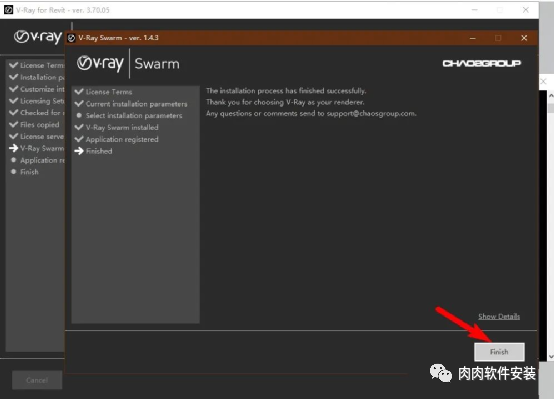Click the V-Ray logo in Revit installer
554x399 pixels.
point(38,37)
